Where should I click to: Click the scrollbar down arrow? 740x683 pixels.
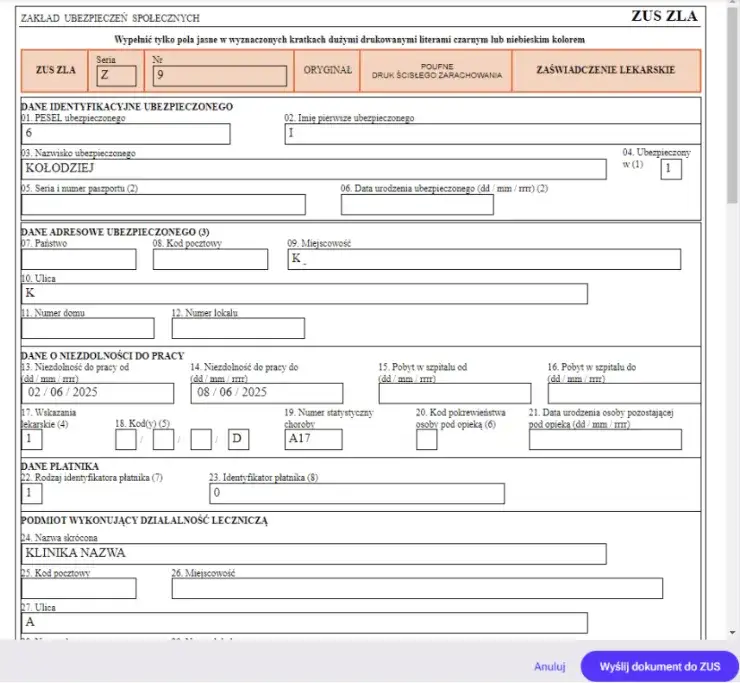(x=732, y=633)
